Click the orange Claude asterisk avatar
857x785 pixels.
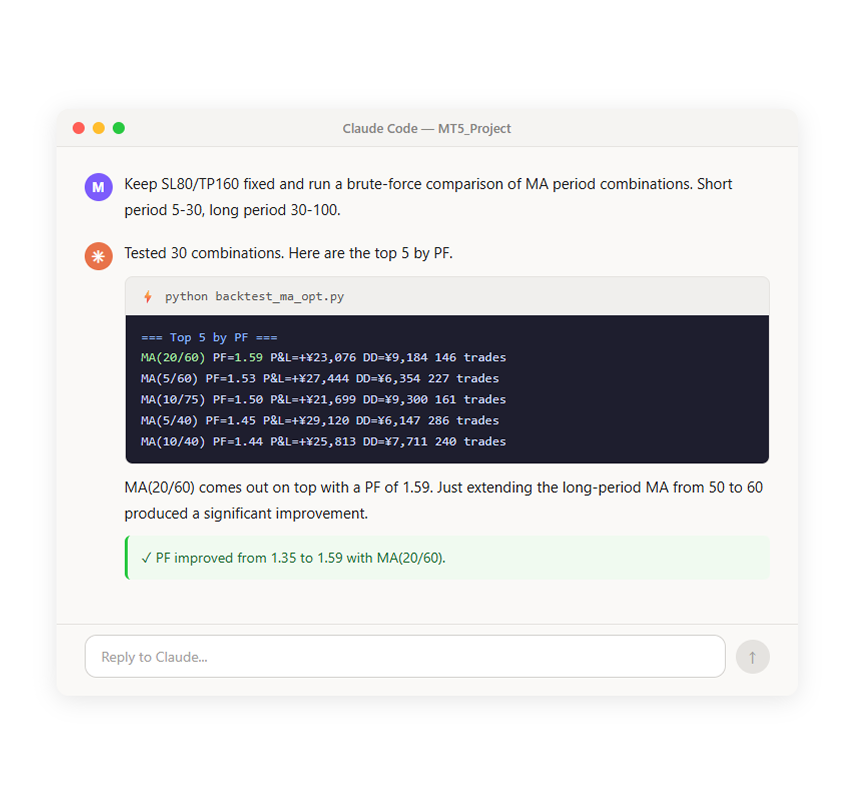[x=98, y=256]
